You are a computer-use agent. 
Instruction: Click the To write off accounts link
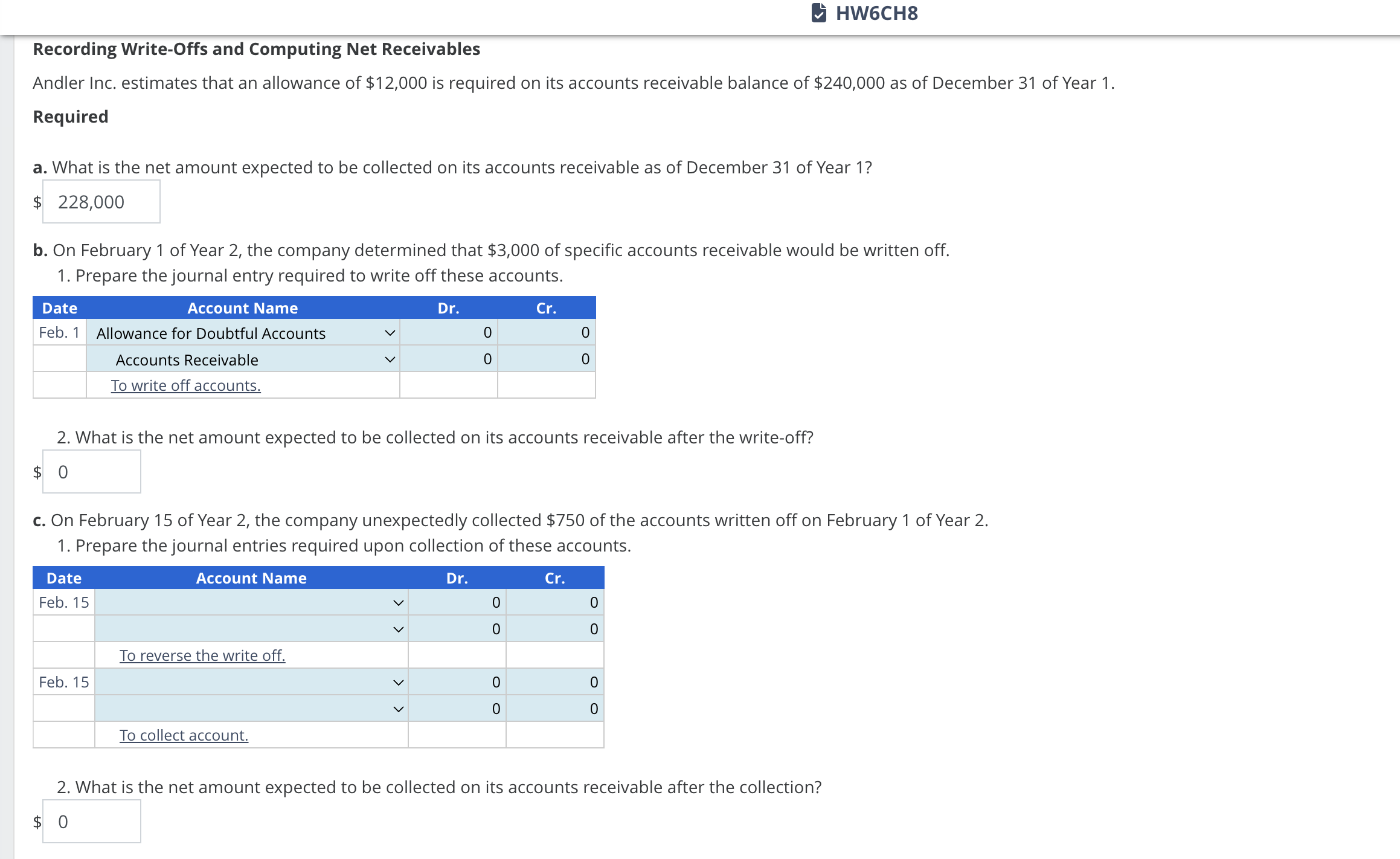tap(185, 385)
